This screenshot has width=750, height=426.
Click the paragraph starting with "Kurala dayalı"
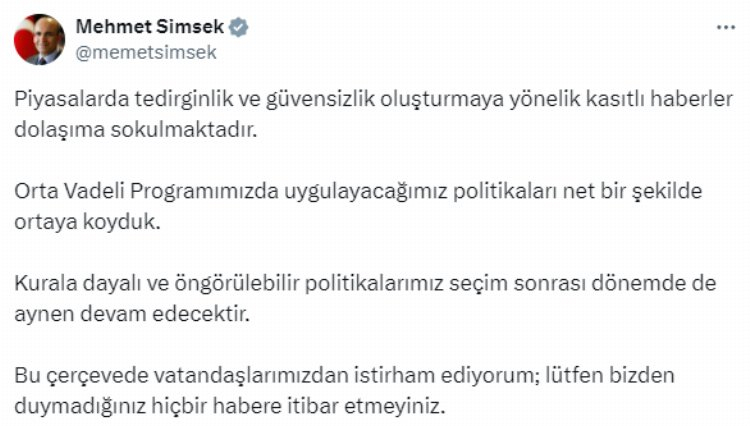pyautogui.click(x=367, y=298)
